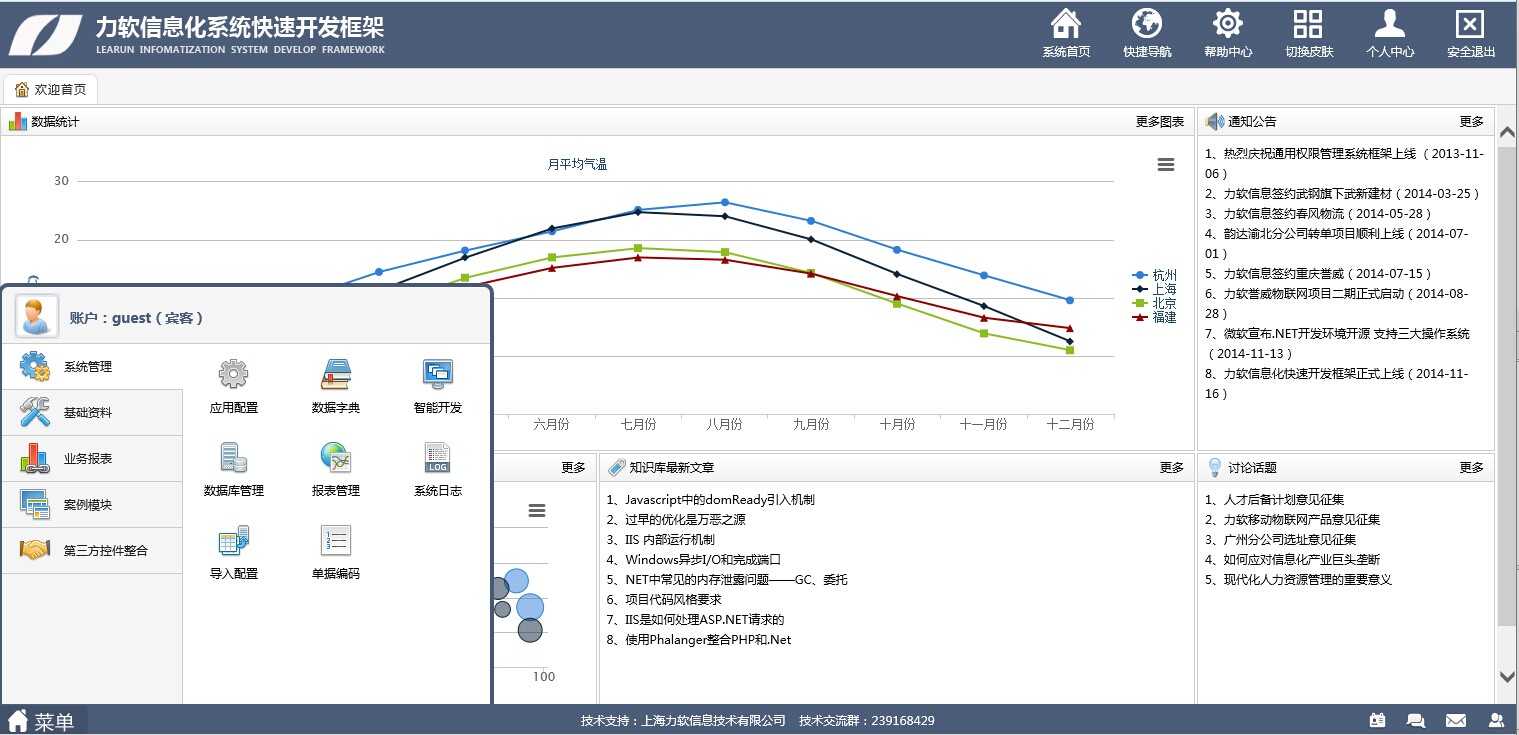Click 更多 in the 知识库最新文章 panel

(1172, 468)
